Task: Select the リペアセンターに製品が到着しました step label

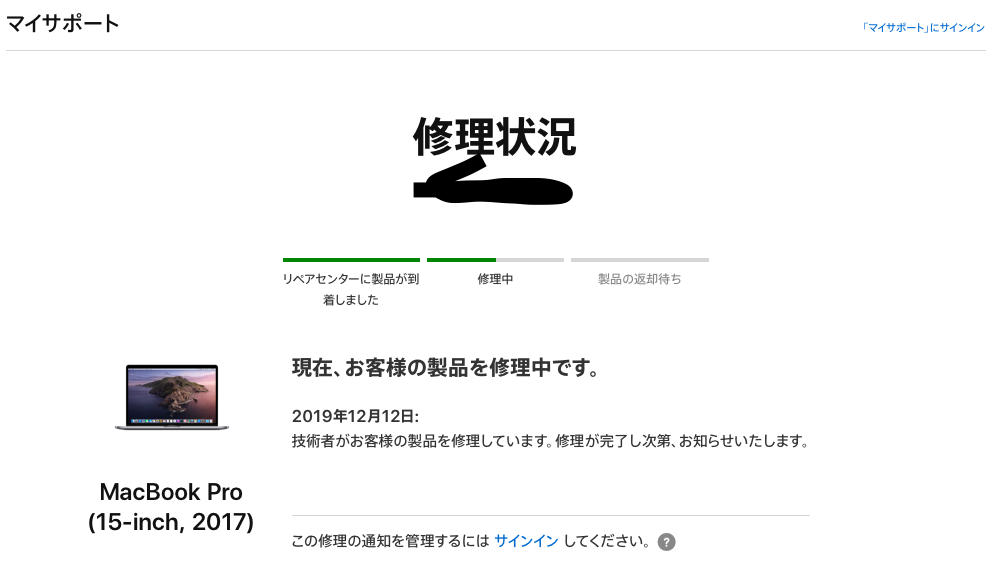Action: 351,289
